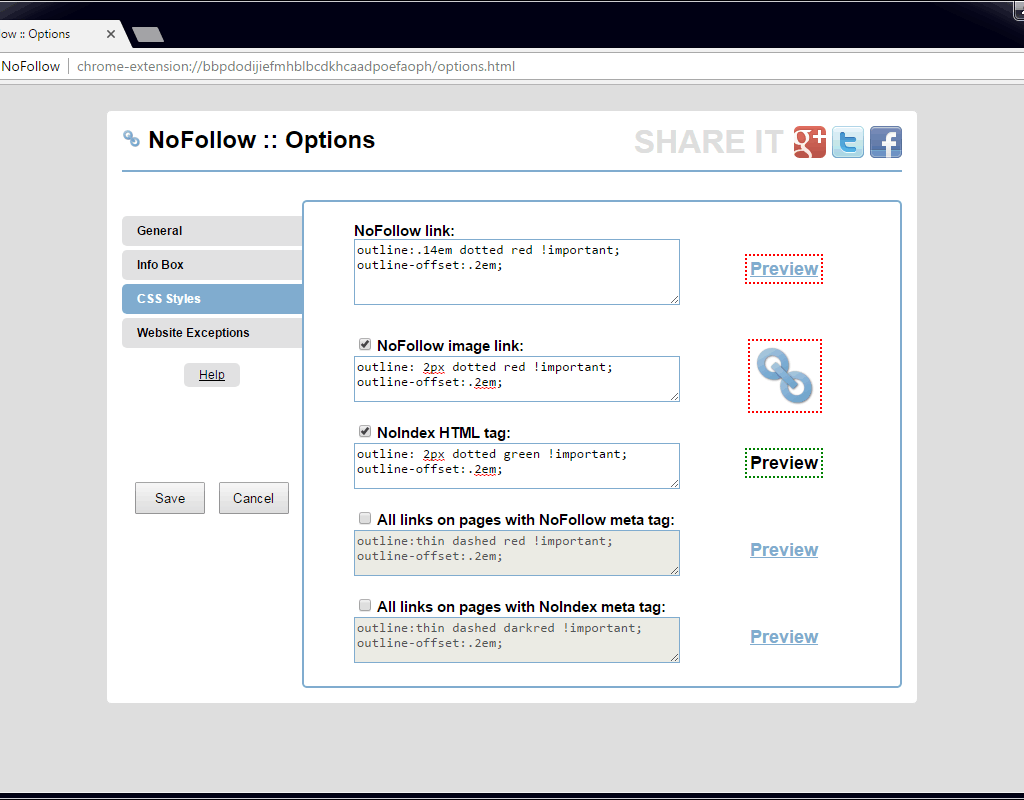The width and height of the screenshot is (1024, 800).
Task: Close the Options browser tab
Action: coord(111,34)
